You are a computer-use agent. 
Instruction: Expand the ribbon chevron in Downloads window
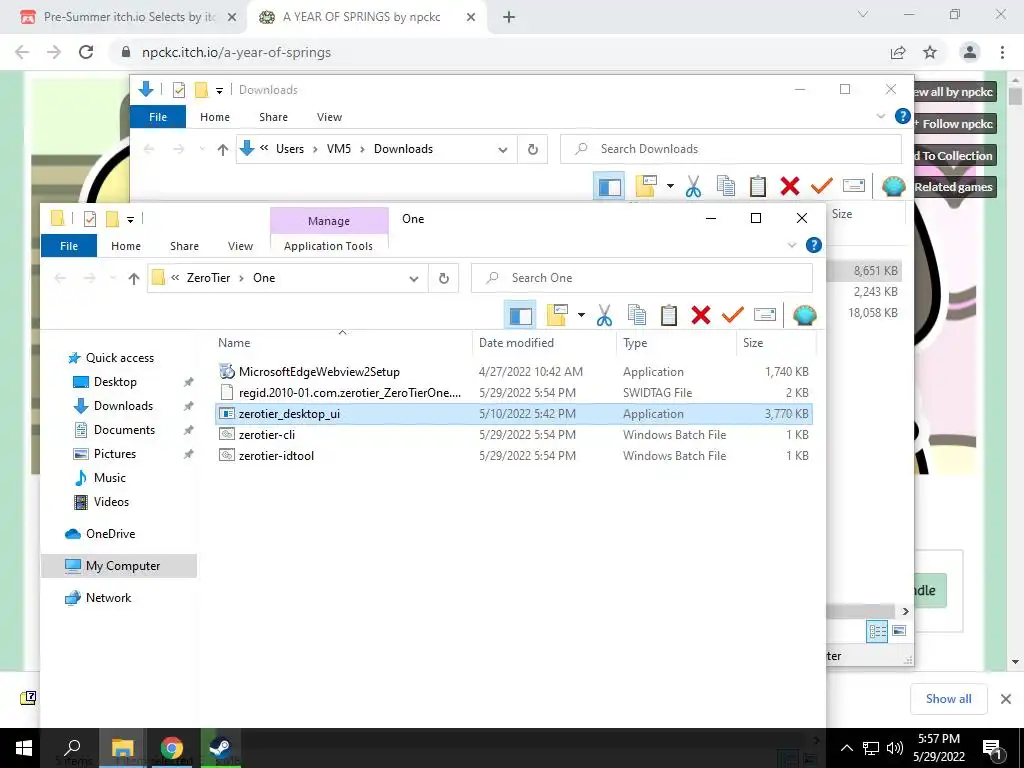[x=881, y=116]
